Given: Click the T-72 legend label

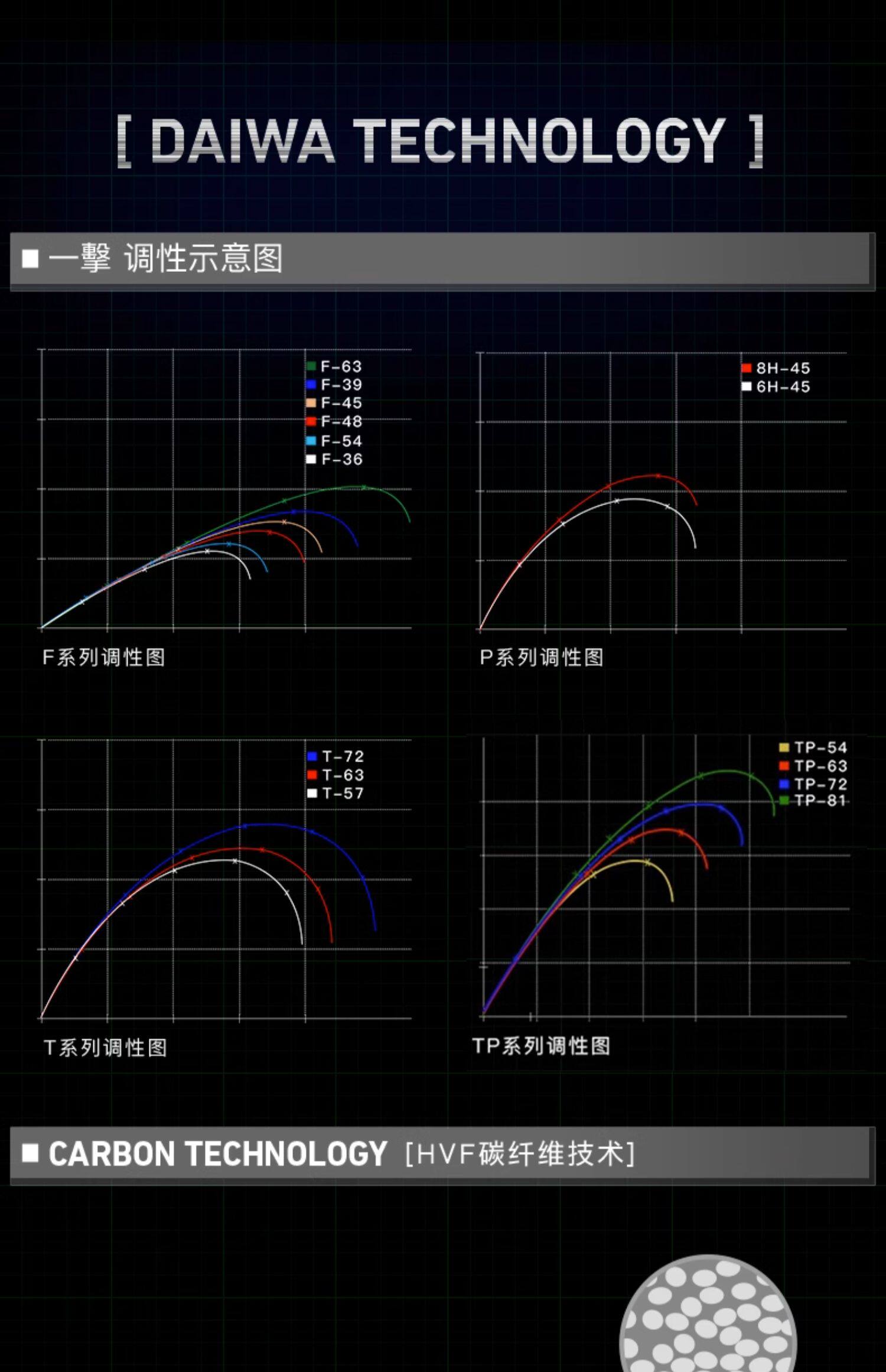Looking at the screenshot, I should click(343, 756).
